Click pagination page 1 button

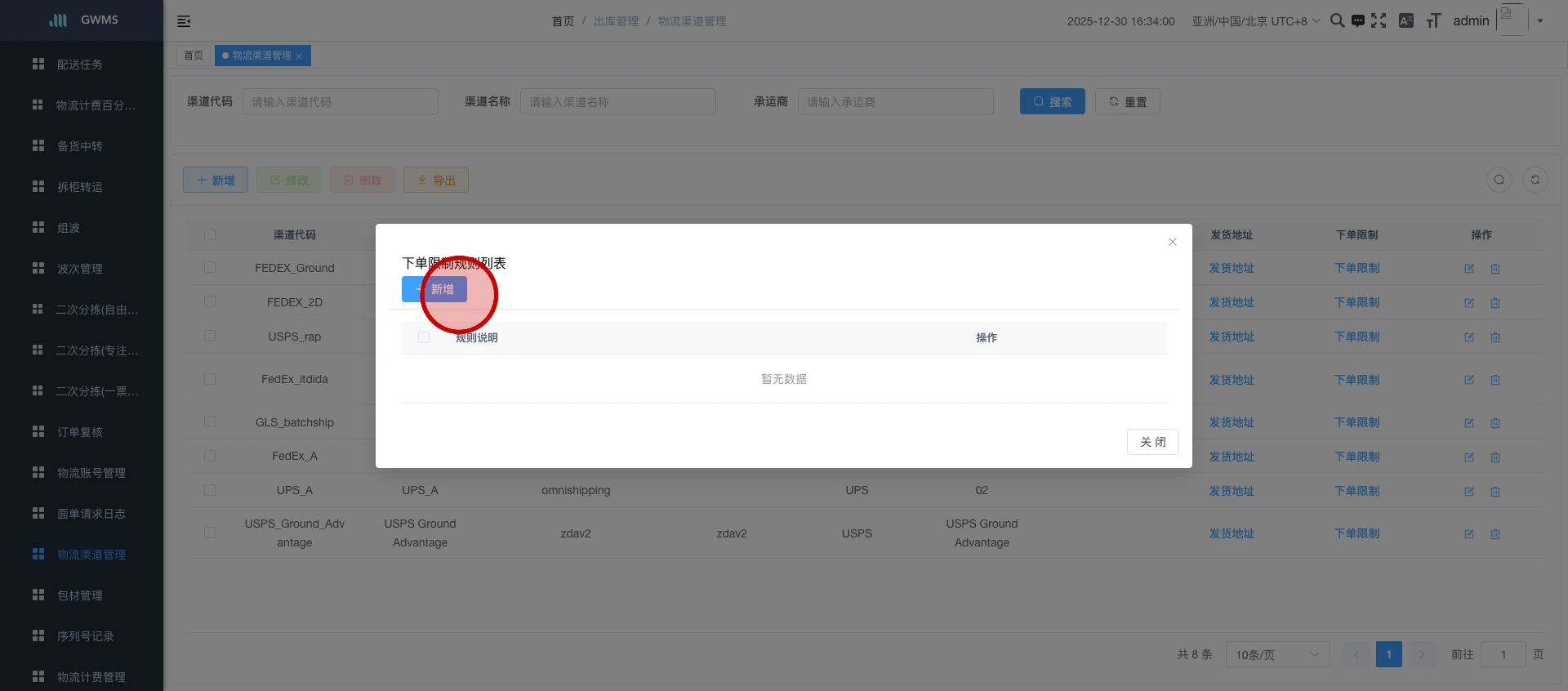pyautogui.click(x=1388, y=654)
